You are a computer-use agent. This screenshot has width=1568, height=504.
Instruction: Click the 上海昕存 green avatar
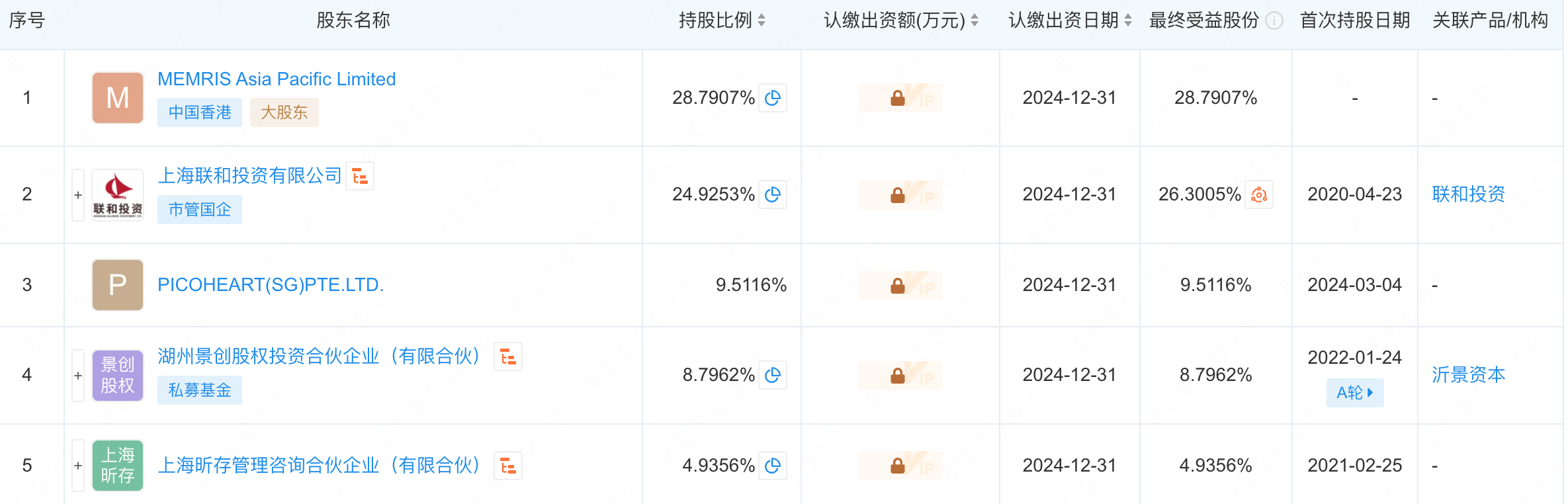[118, 466]
